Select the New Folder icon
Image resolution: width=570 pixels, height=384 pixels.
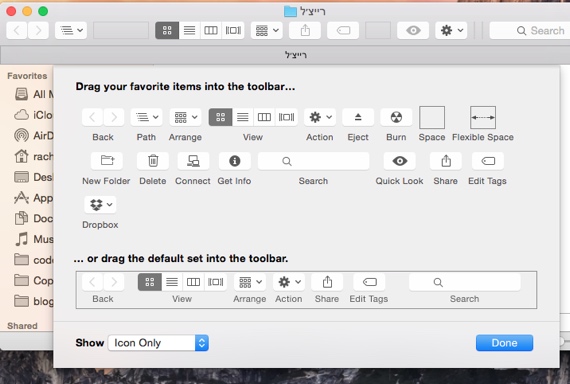pos(107,161)
